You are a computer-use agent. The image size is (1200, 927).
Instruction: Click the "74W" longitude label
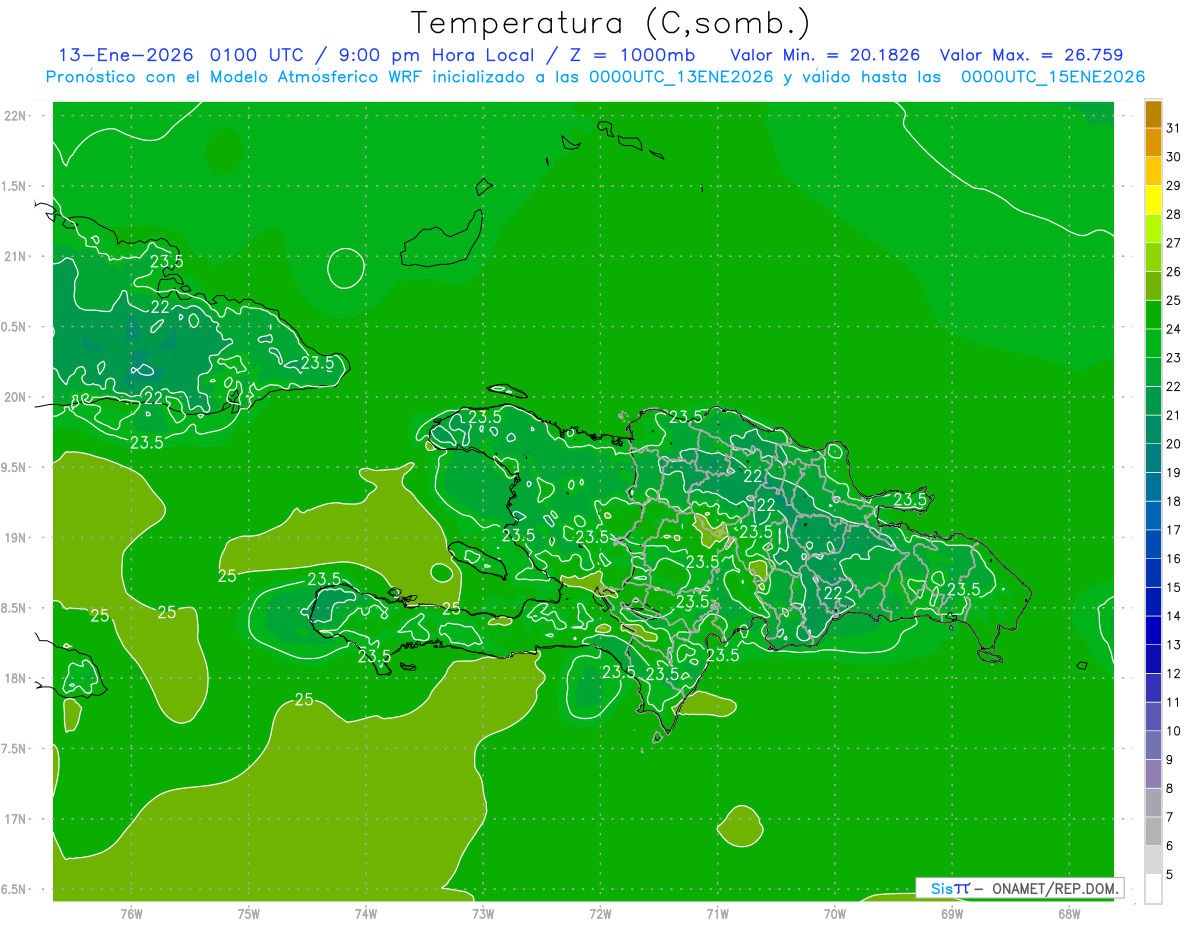[x=366, y=914]
